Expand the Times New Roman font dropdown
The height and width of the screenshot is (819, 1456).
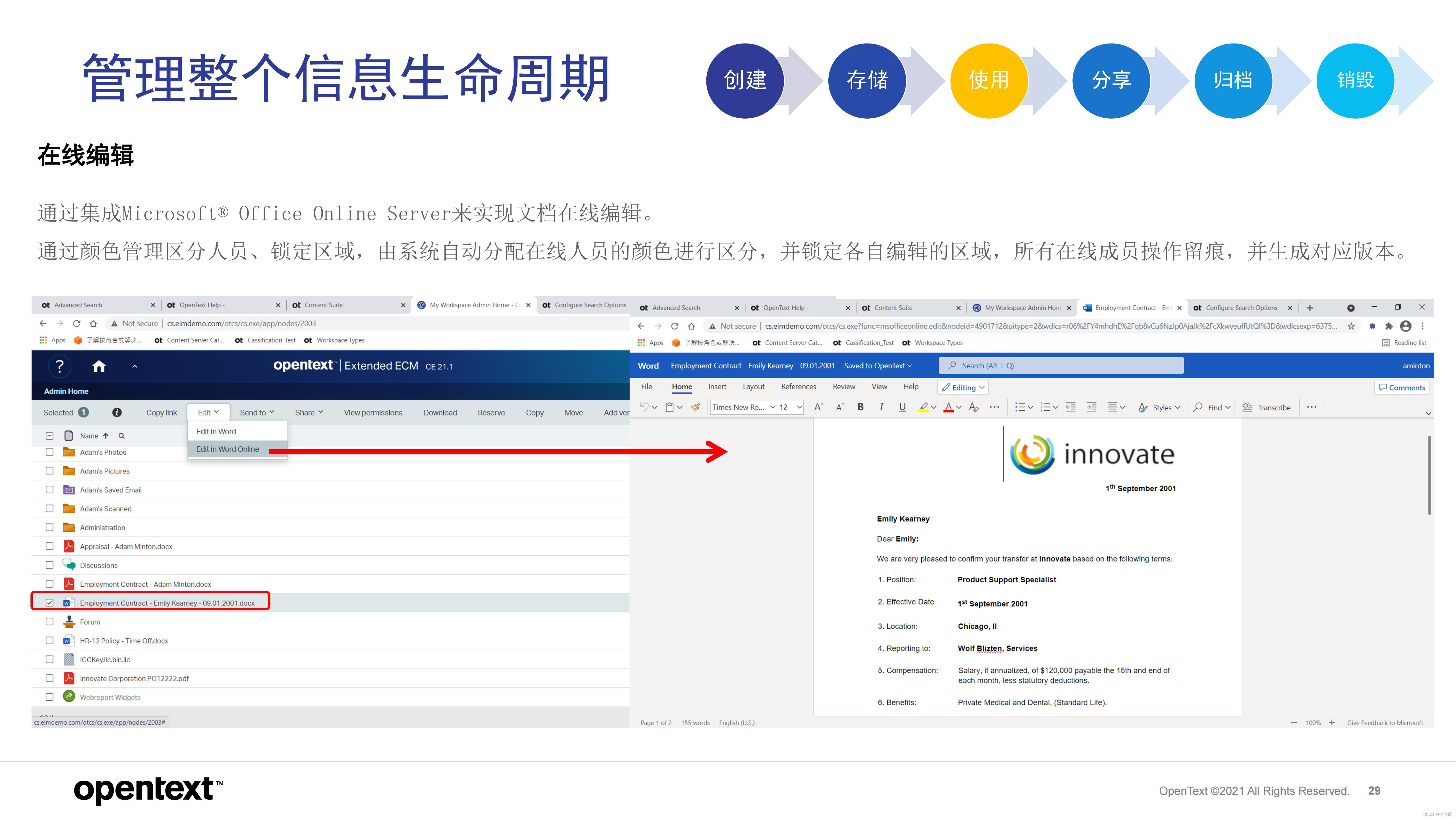(x=772, y=407)
